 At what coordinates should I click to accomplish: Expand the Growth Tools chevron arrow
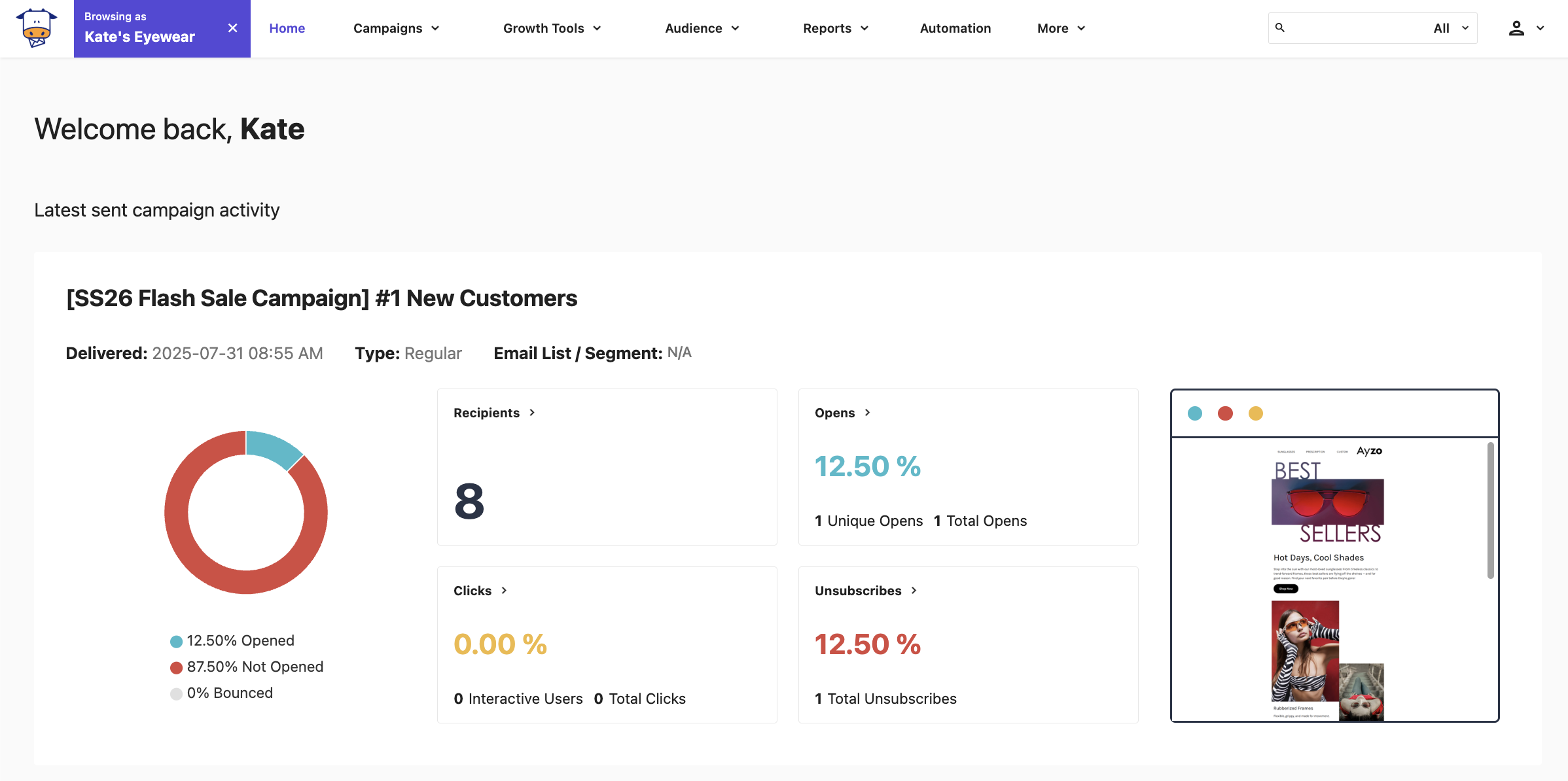click(597, 28)
